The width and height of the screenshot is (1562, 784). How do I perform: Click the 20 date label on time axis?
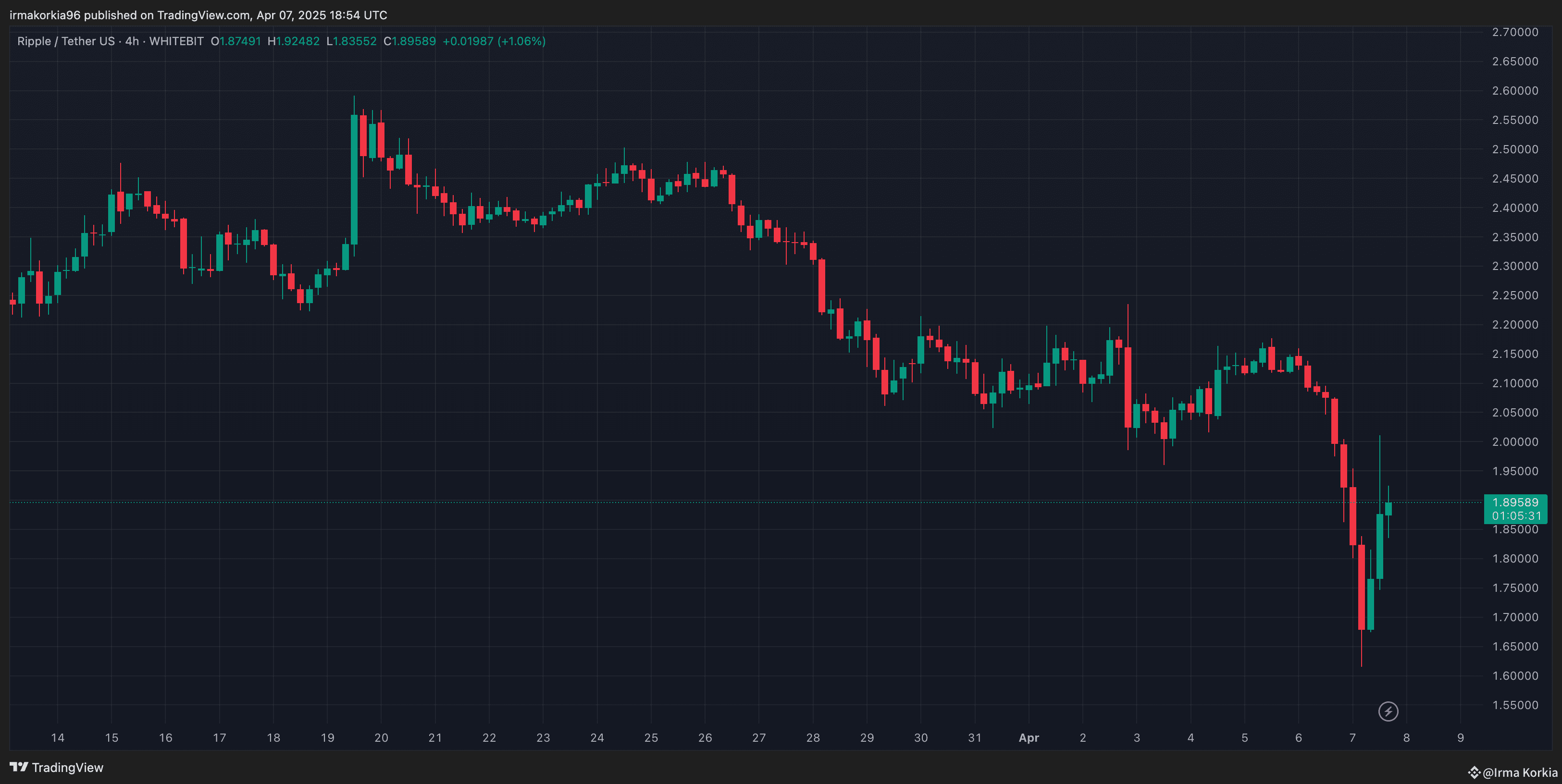click(x=381, y=738)
